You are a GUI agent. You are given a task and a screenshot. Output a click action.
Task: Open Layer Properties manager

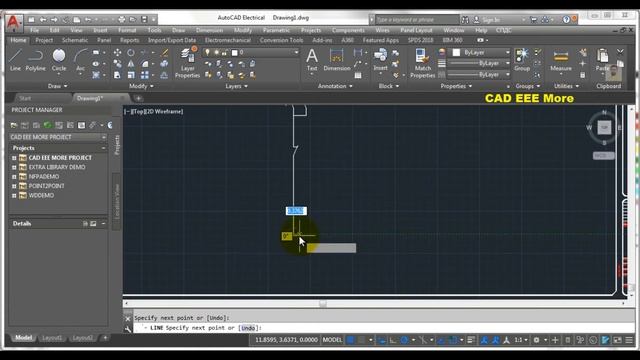point(187,62)
